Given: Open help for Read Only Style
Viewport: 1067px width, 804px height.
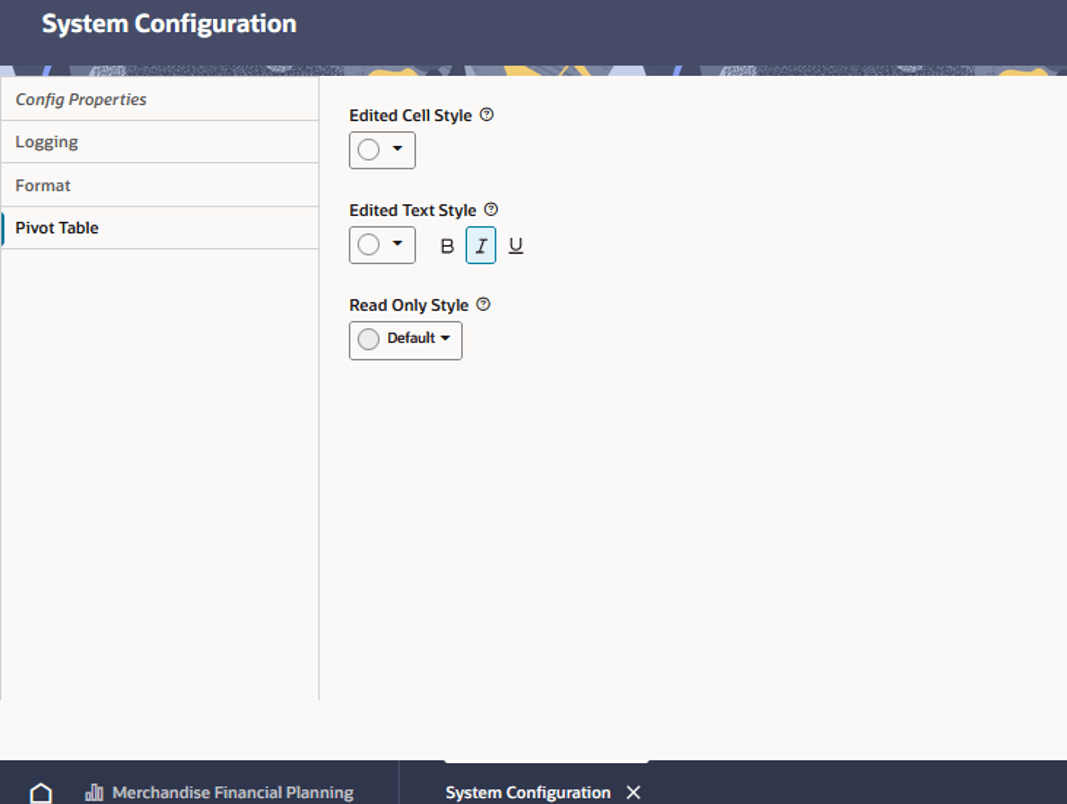Looking at the screenshot, I should click(483, 304).
